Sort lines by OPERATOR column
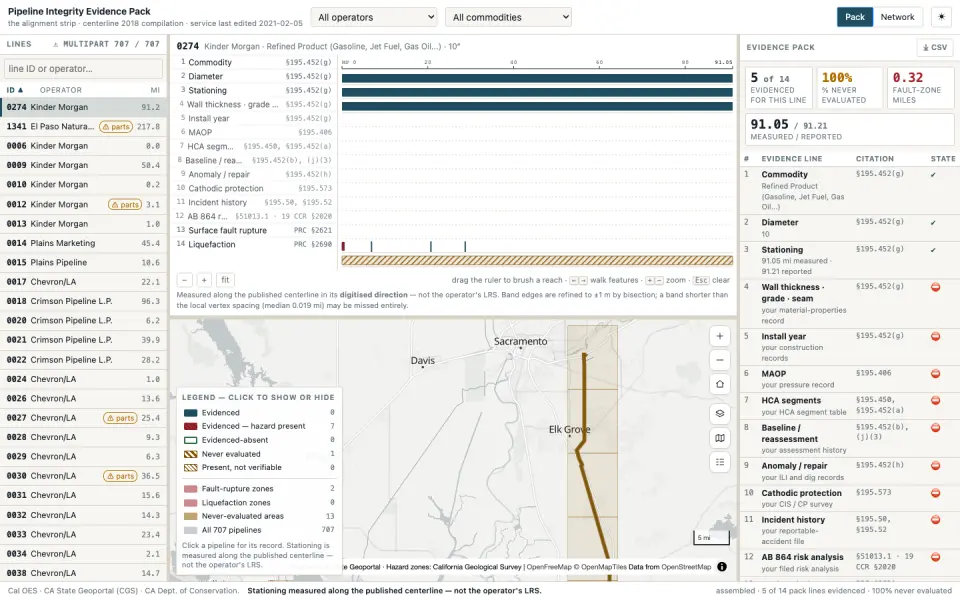960x600 pixels. pyautogui.click(x=61, y=90)
